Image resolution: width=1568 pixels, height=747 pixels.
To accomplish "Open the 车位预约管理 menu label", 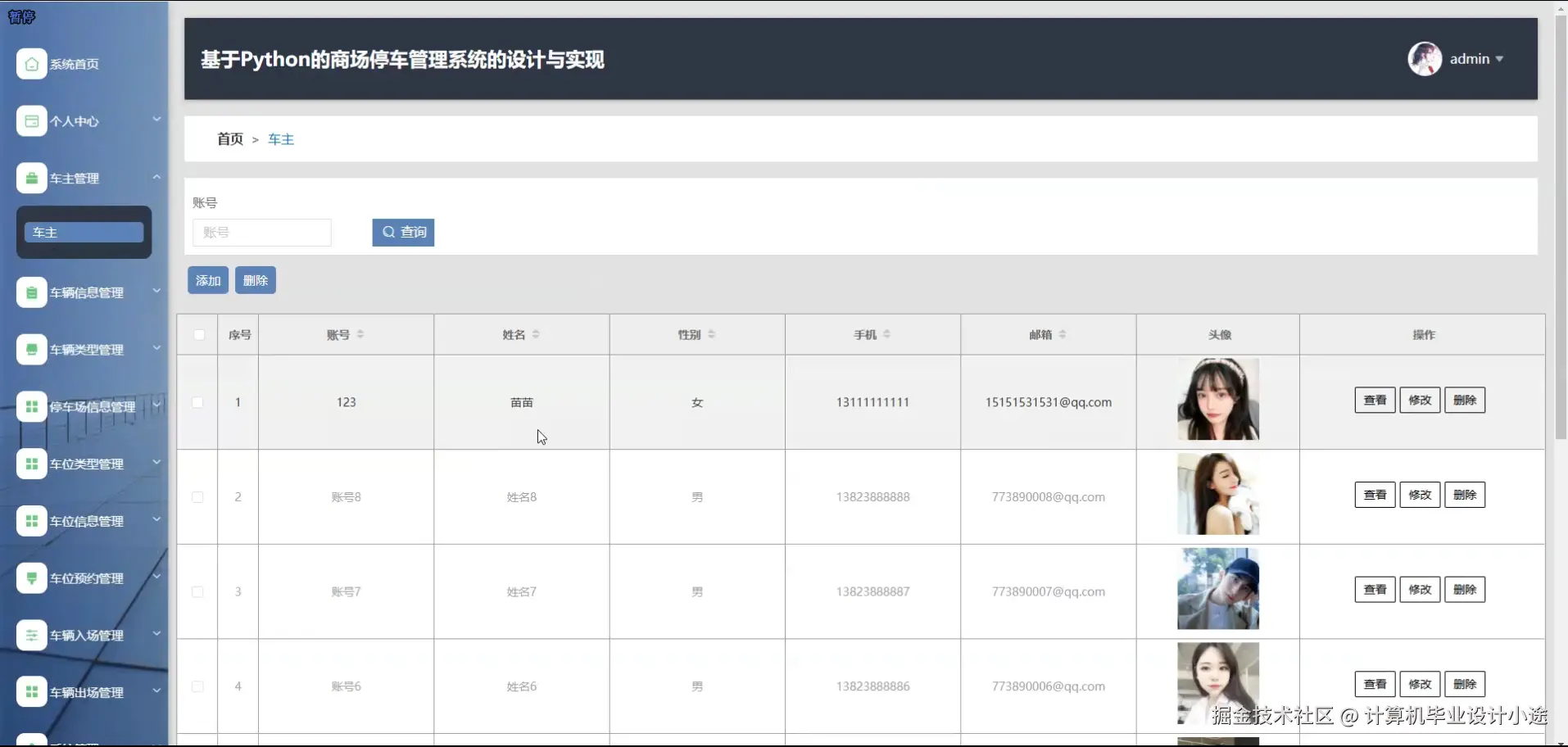I will point(87,578).
